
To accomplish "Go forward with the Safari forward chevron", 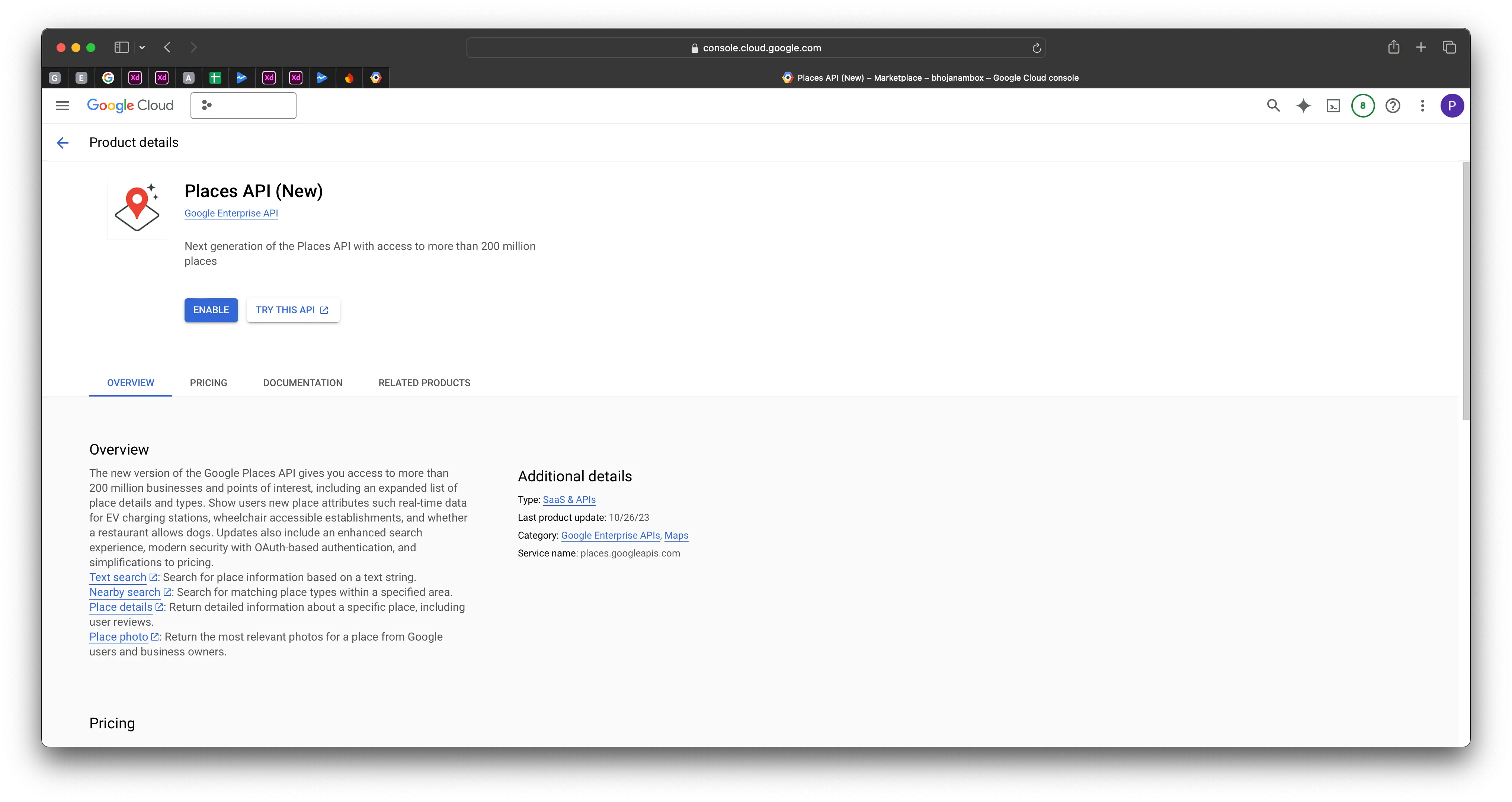I will (194, 47).
